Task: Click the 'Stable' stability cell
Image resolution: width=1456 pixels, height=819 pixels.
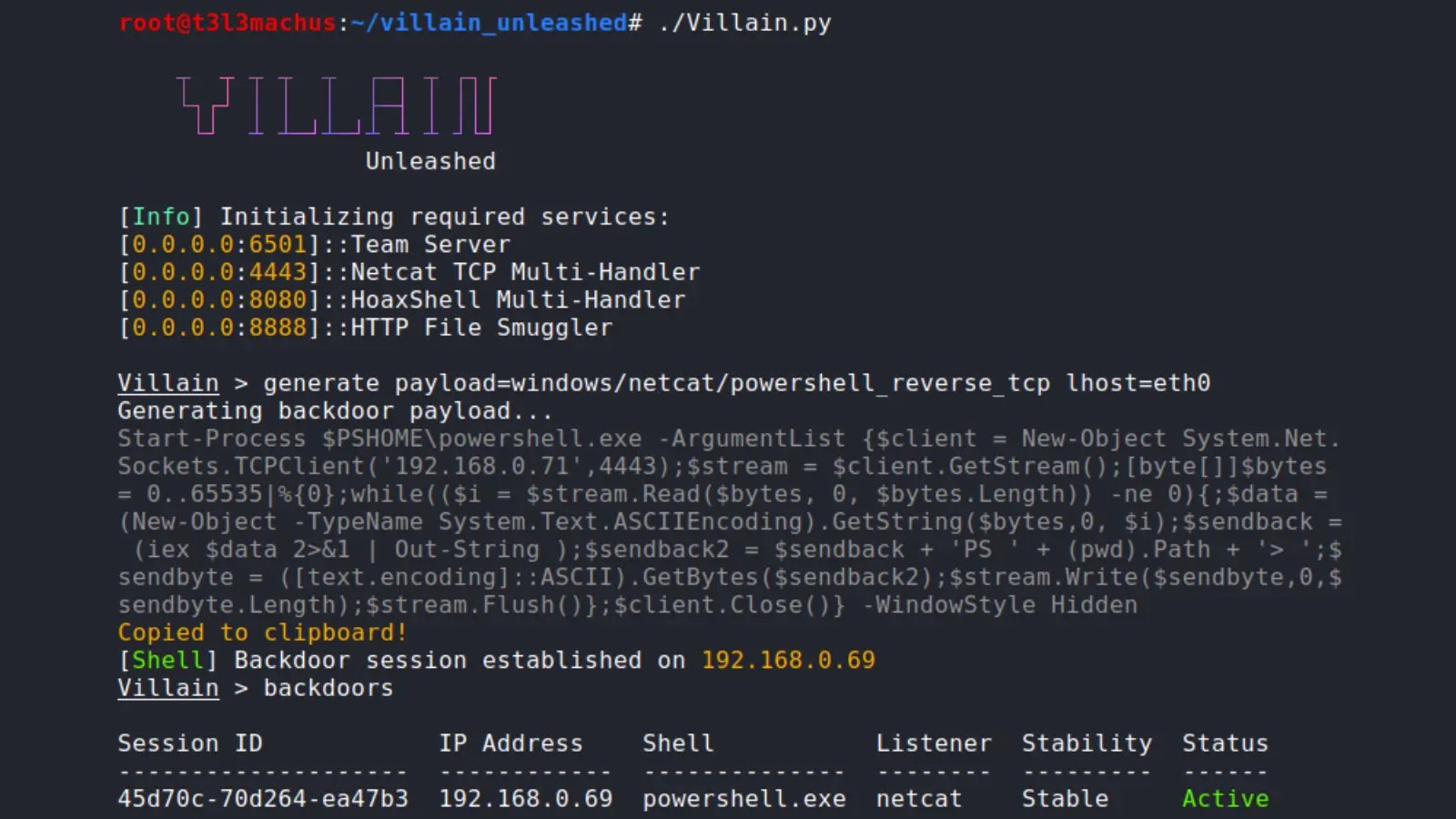Action: [x=1065, y=799]
